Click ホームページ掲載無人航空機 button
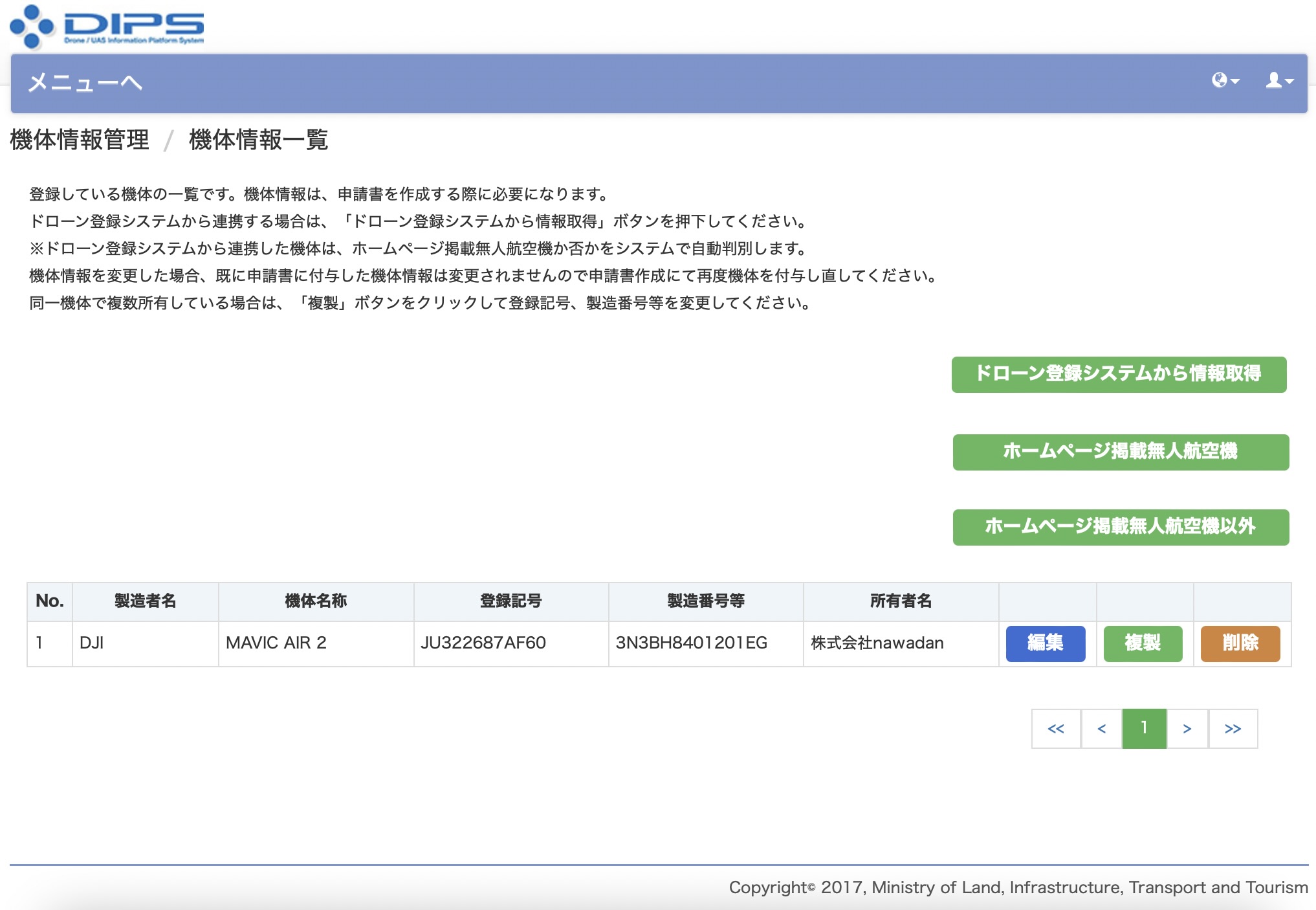Image resolution: width=1316 pixels, height=910 pixels. [1121, 452]
